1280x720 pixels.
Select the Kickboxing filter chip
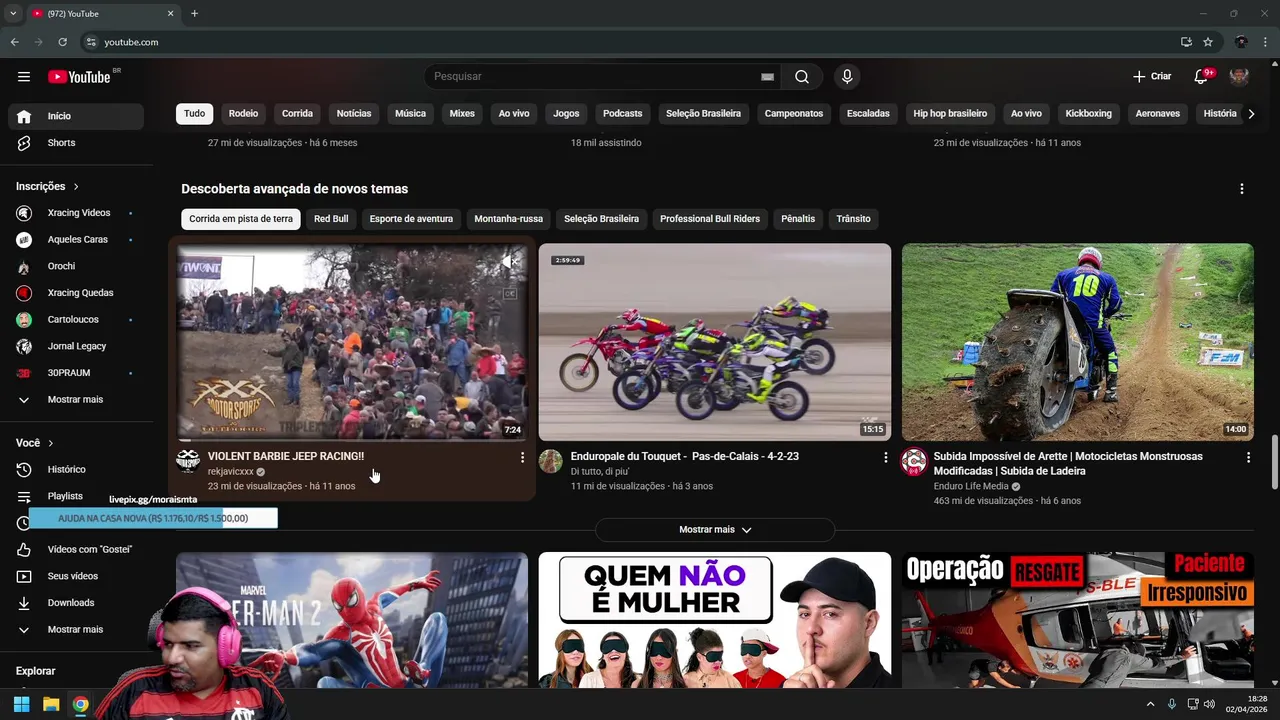click(1088, 114)
